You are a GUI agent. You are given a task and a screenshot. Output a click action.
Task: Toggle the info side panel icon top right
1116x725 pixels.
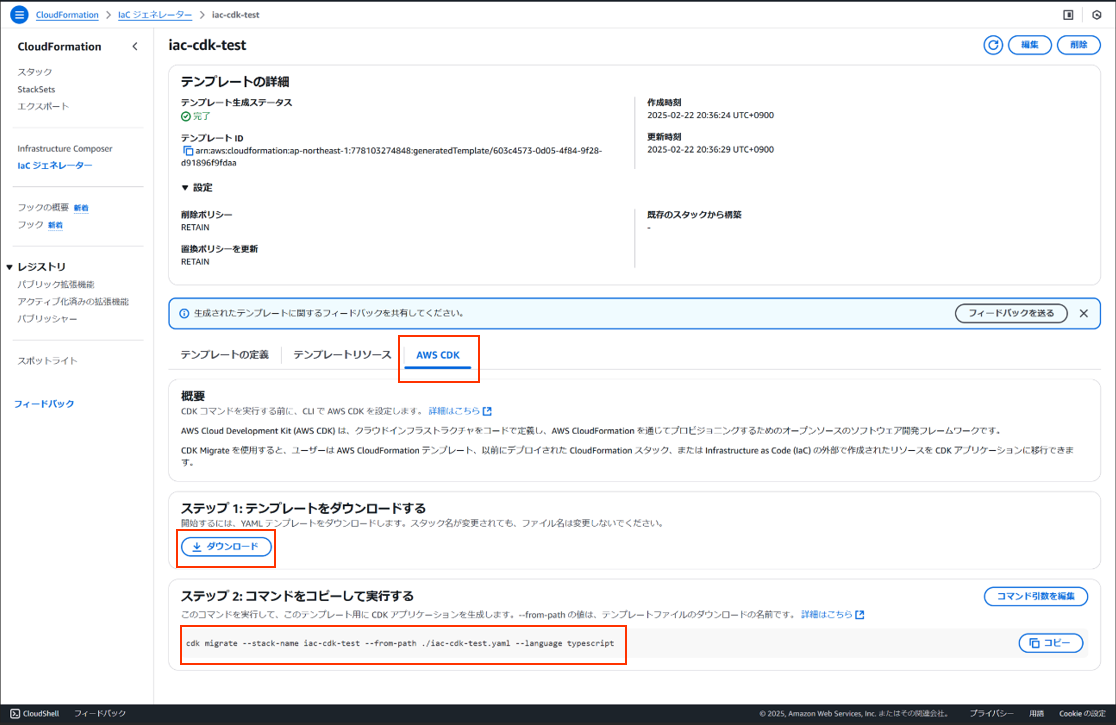1068,14
